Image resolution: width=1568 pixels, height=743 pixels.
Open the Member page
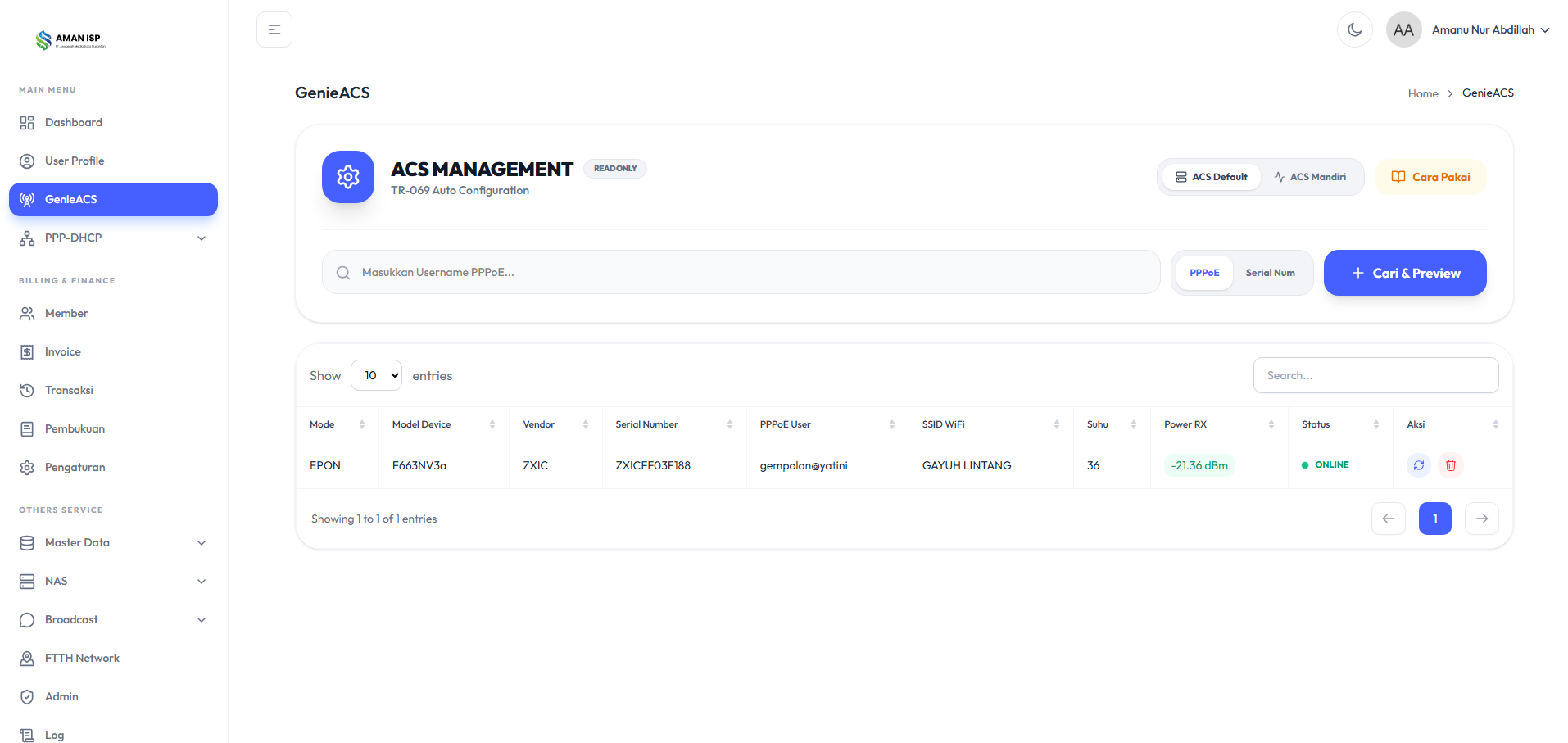(113, 314)
